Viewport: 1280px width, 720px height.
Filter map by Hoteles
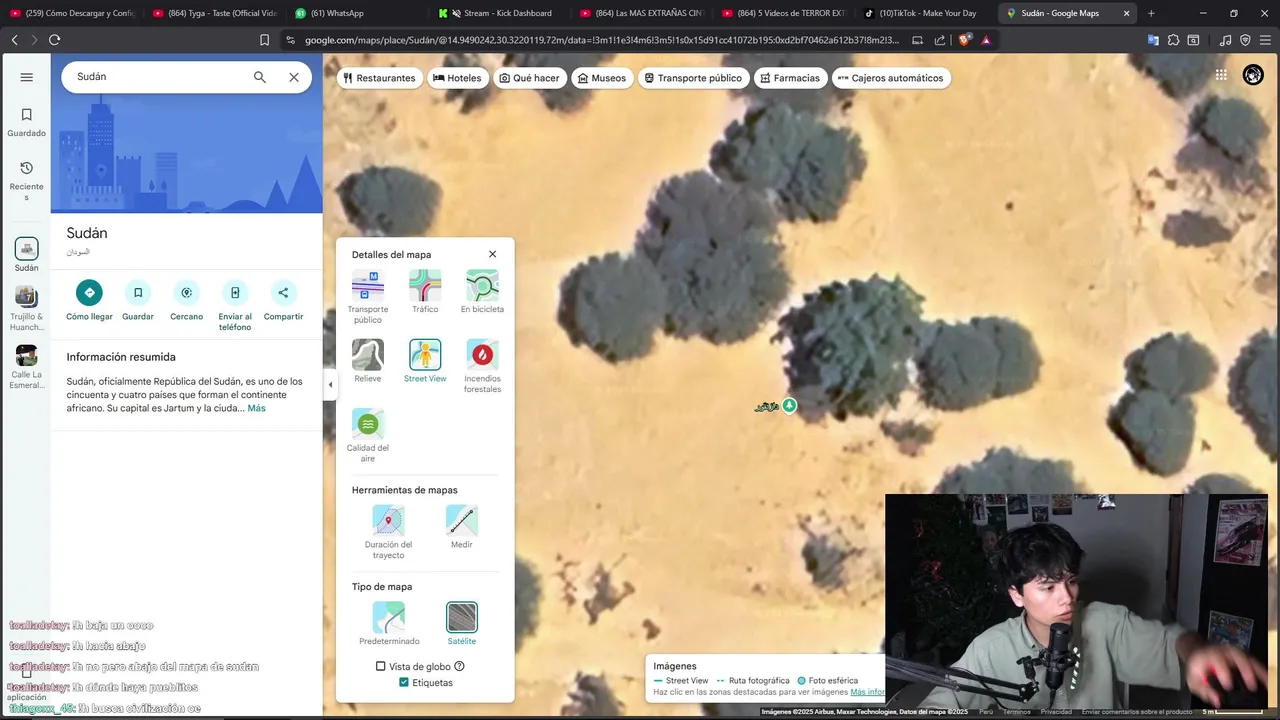pyautogui.click(x=457, y=78)
